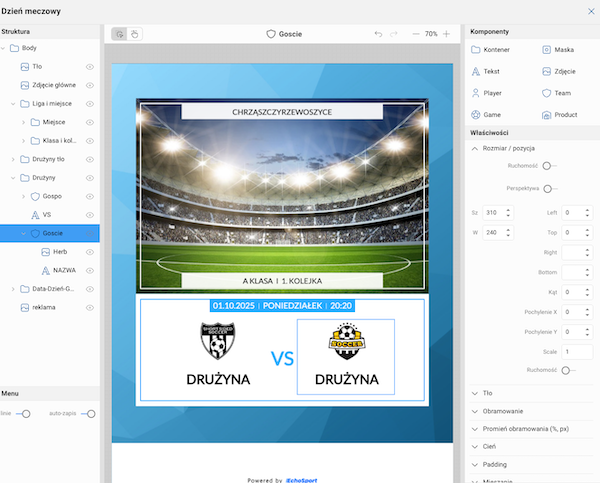Click the Pochylenie X input field

click(x=577, y=312)
